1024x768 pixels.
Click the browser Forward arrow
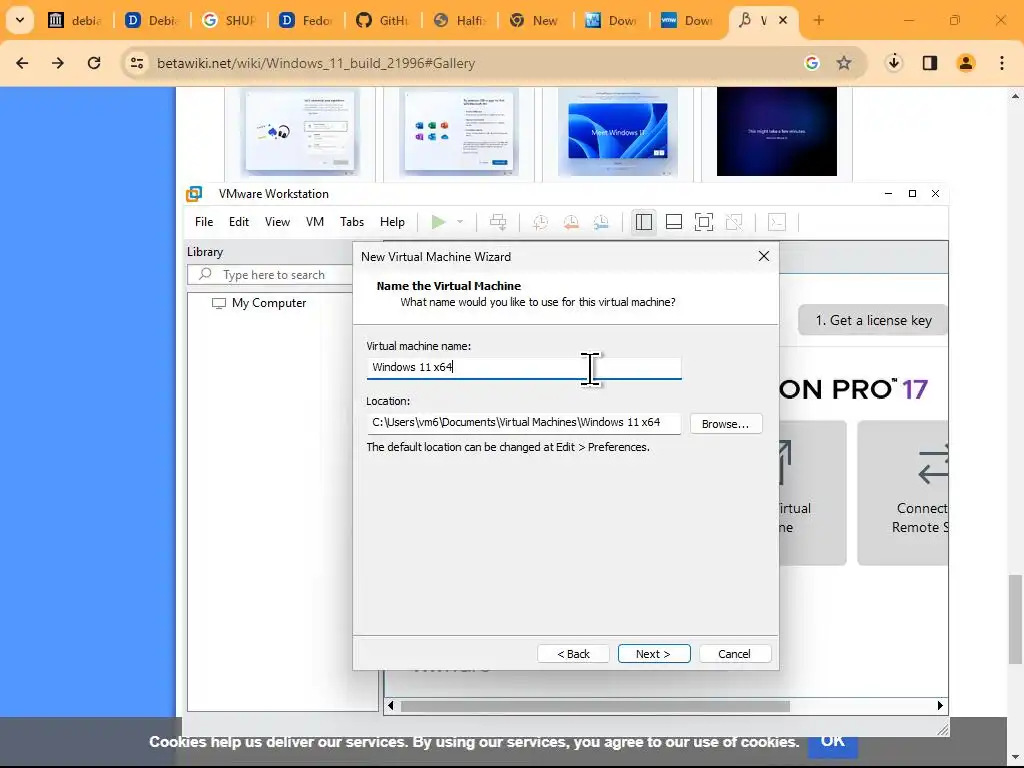coord(58,63)
